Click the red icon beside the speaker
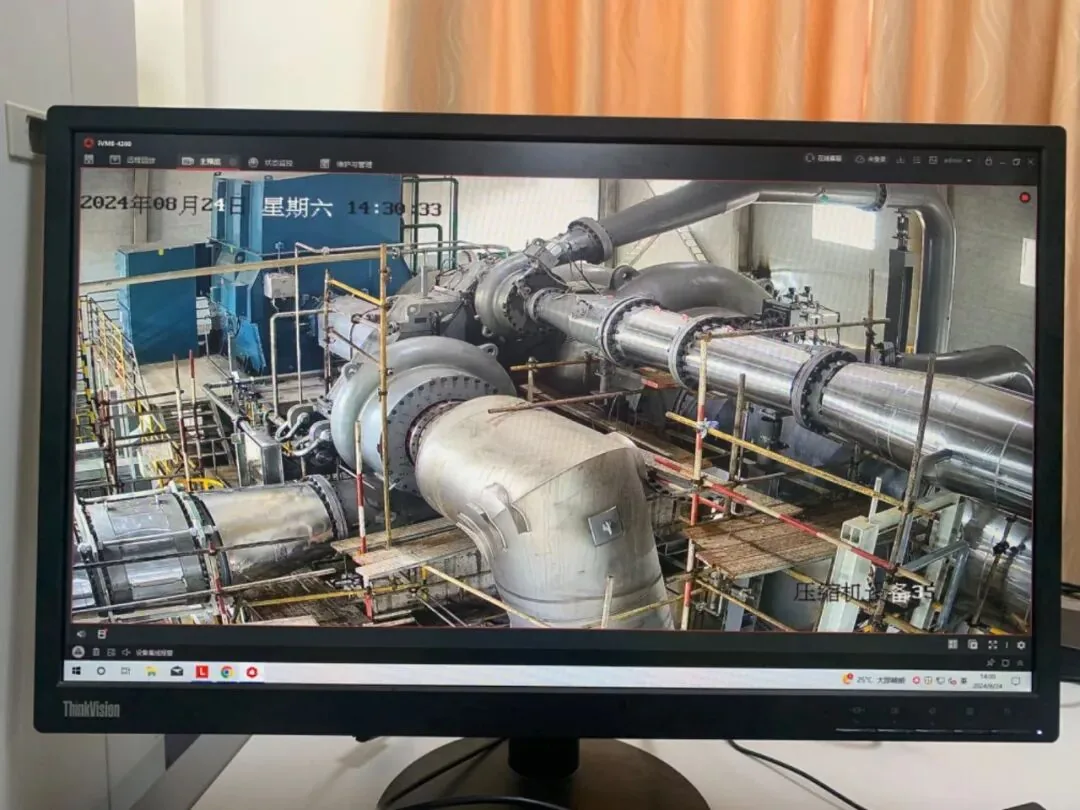Viewport: 1080px width, 810px height. pos(102,634)
